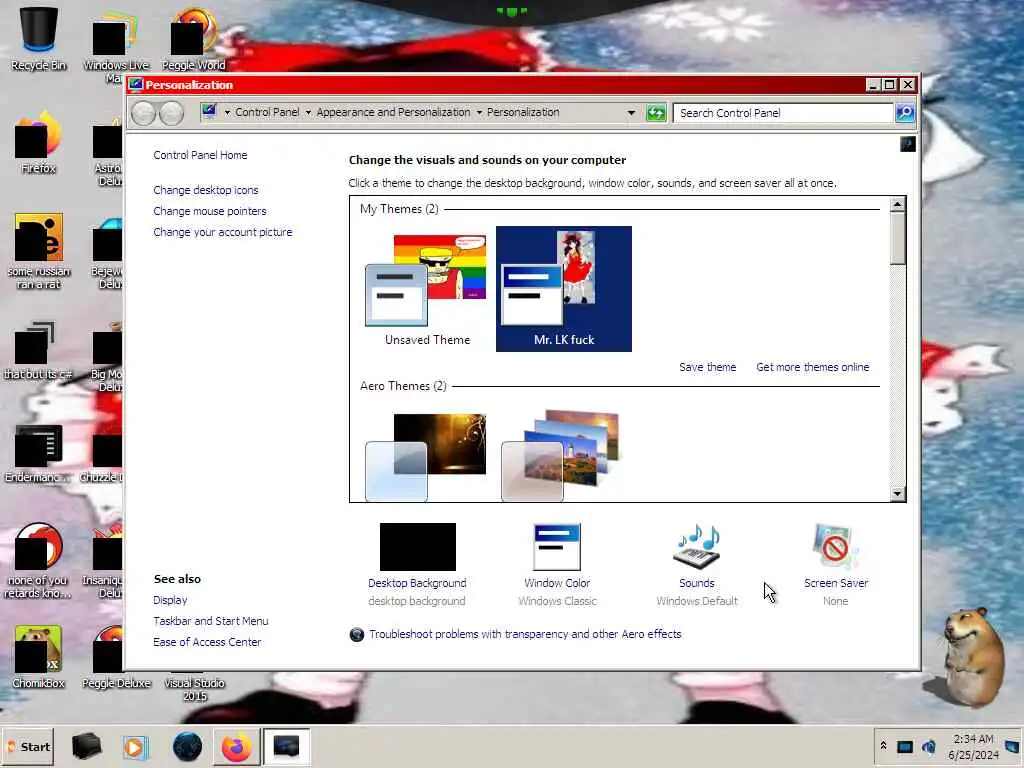Click the Start button
This screenshot has height=768, width=1024.
27,746
